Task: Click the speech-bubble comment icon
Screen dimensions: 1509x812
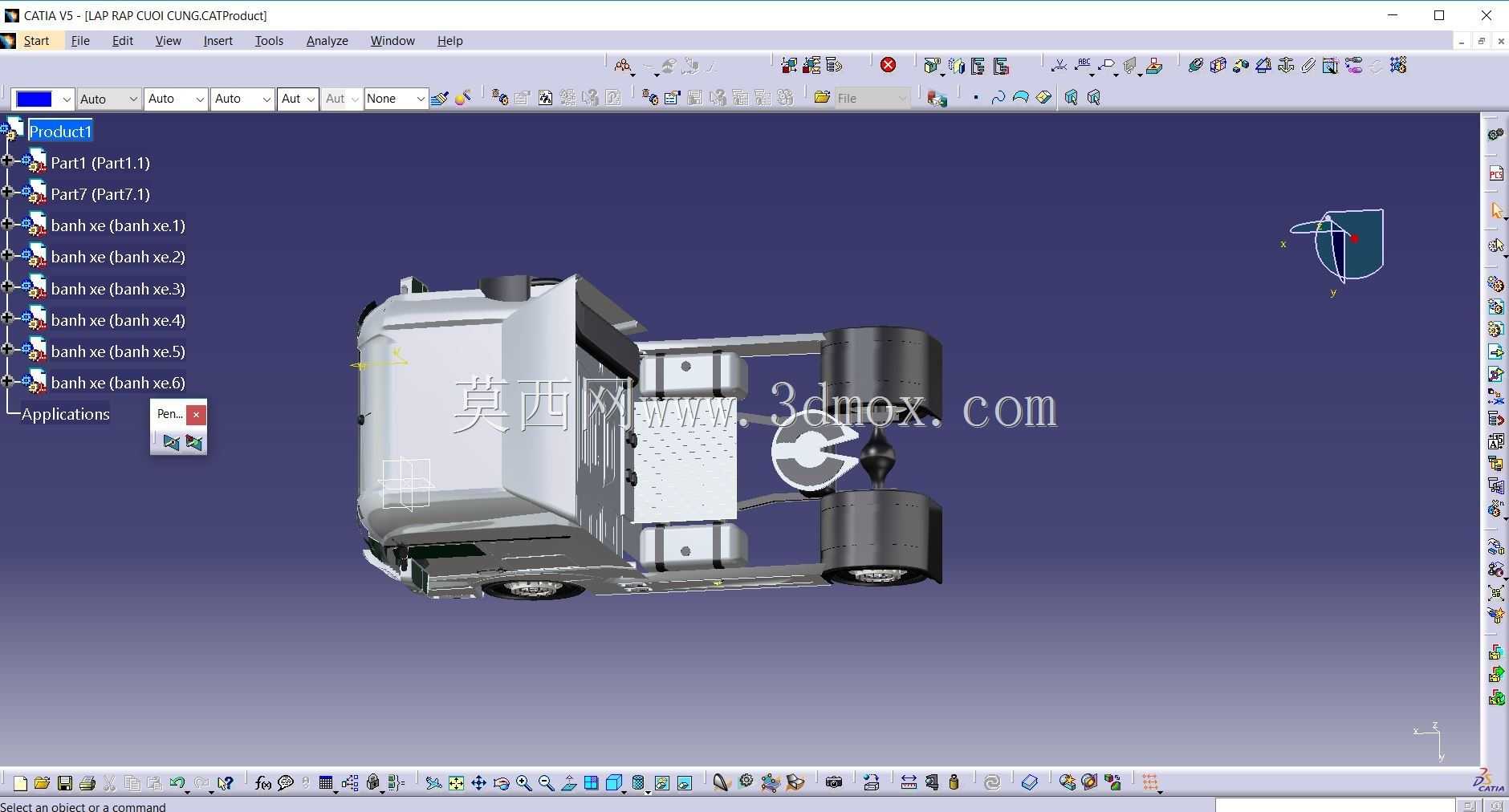Action: pyautogui.click(x=285, y=783)
